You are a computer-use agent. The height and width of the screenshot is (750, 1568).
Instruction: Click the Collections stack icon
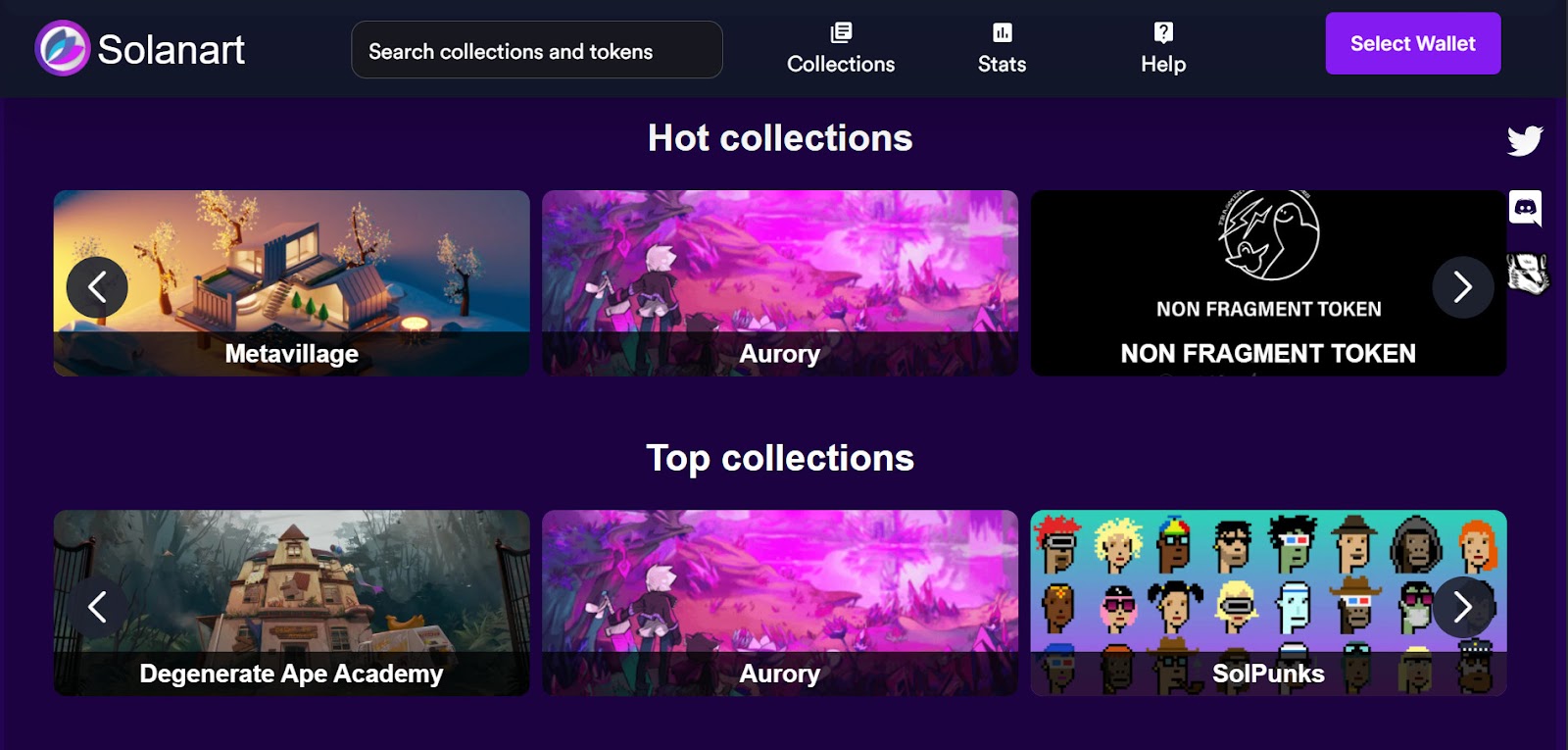(x=841, y=32)
